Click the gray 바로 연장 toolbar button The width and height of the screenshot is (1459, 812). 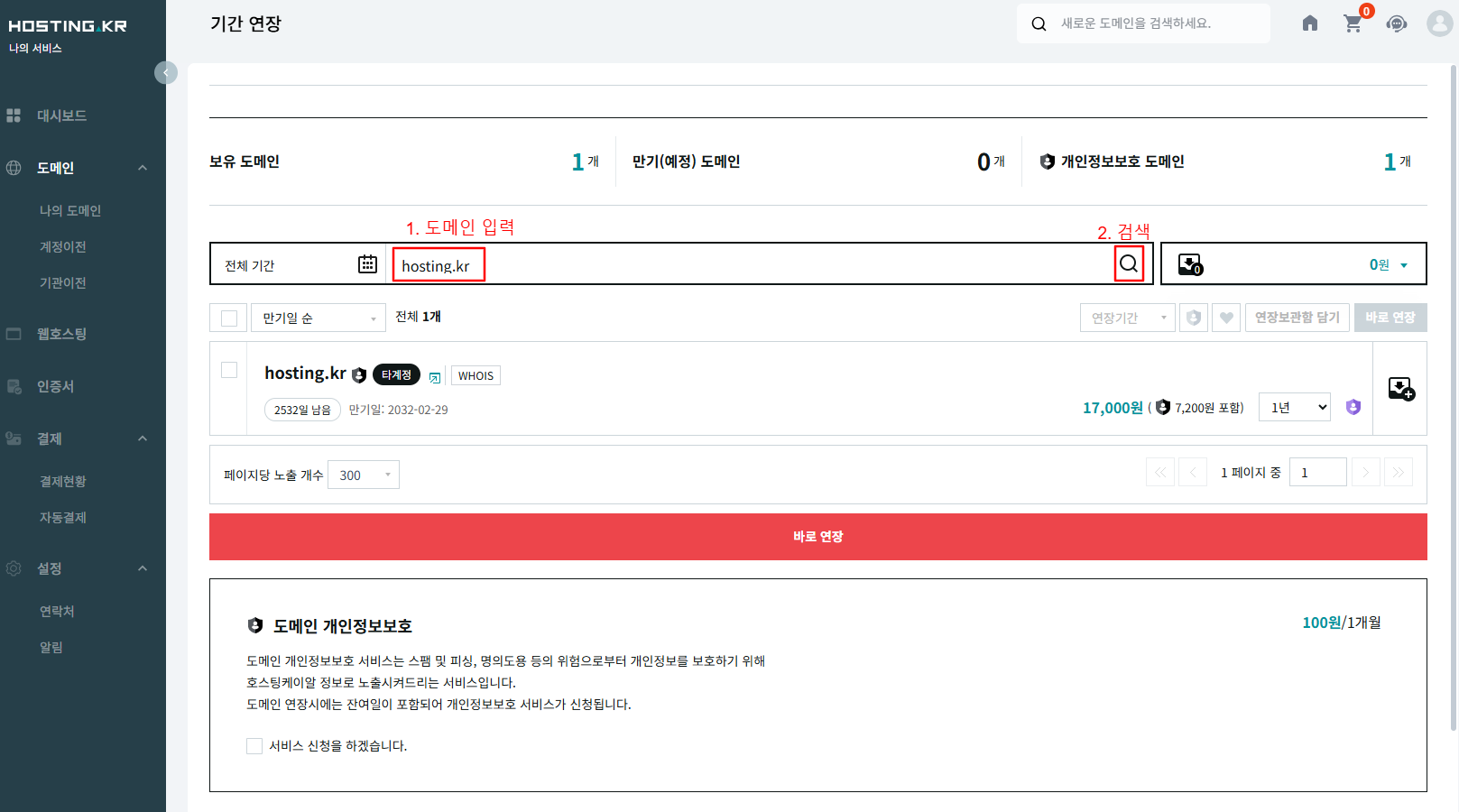pos(1390,318)
